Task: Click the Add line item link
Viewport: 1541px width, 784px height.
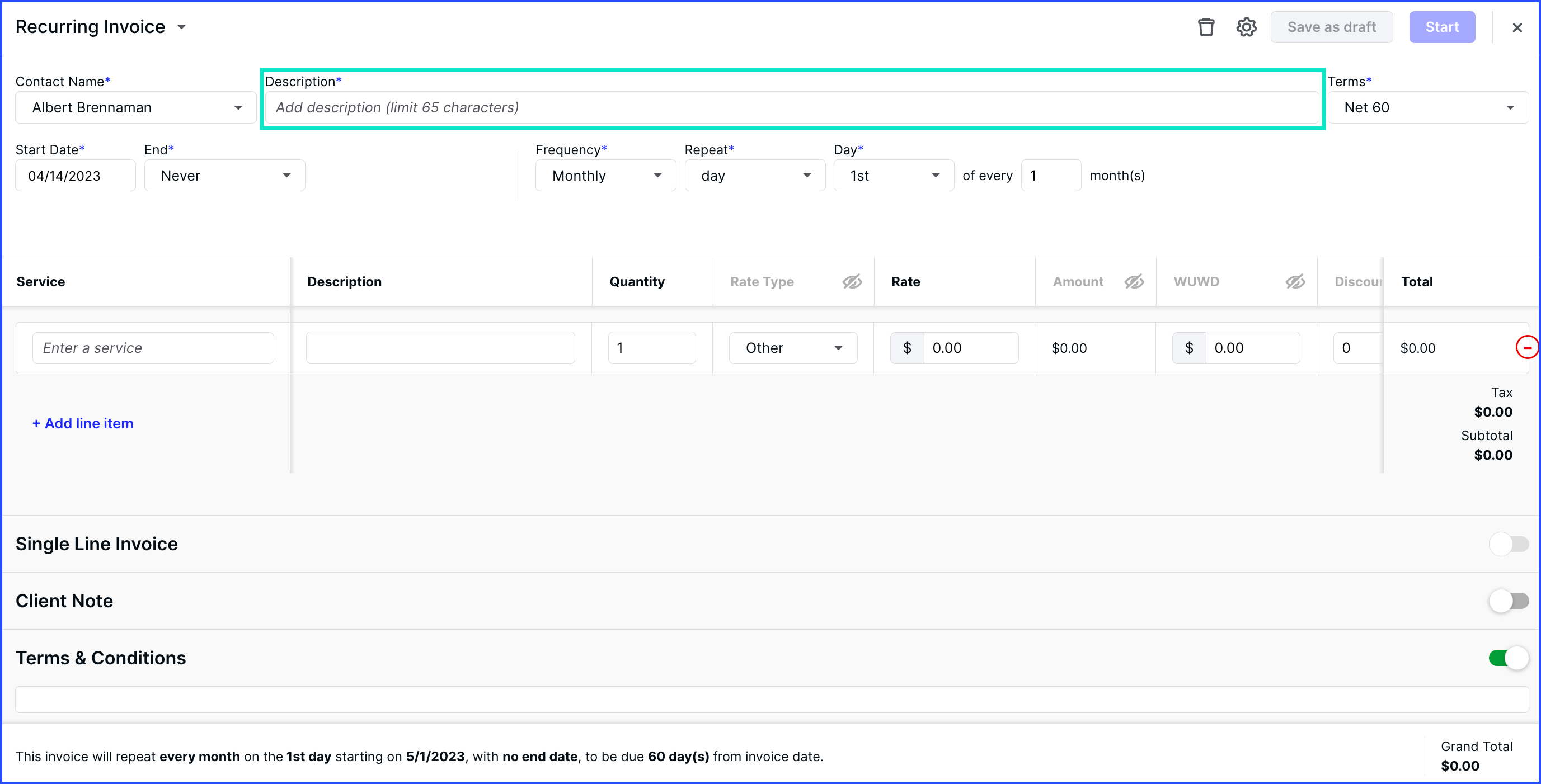Action: coord(82,423)
